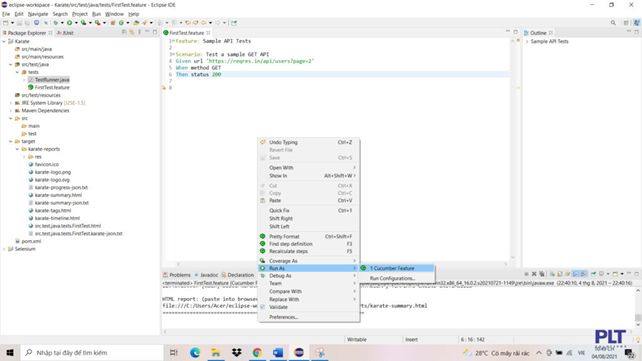Screen dimensions: 642x361
Task: Open the Navigate menu
Action: coord(38,14)
